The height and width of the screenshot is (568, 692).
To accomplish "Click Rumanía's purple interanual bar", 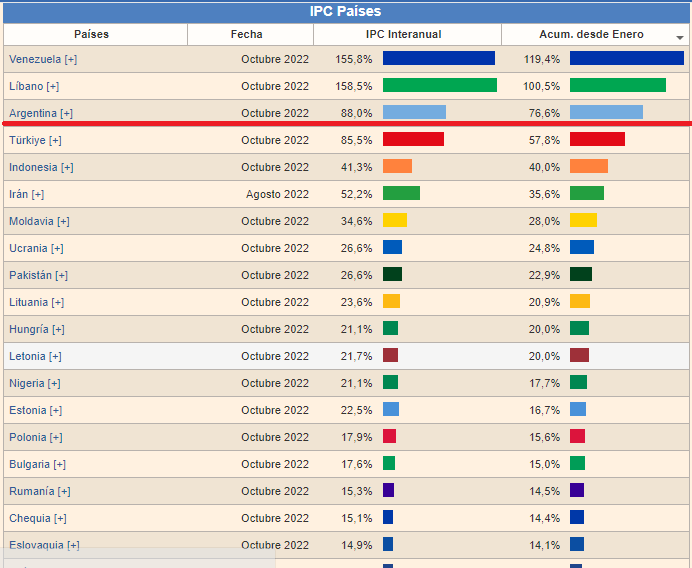I will [x=388, y=491].
